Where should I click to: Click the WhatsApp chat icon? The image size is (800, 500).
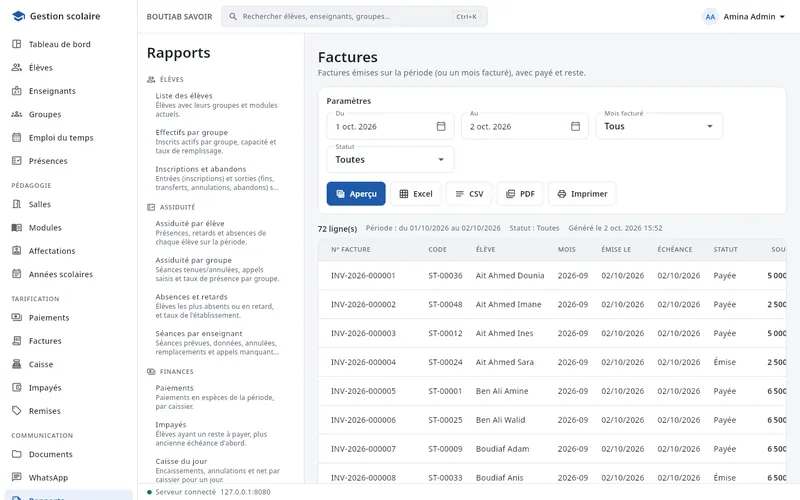click(x=17, y=477)
